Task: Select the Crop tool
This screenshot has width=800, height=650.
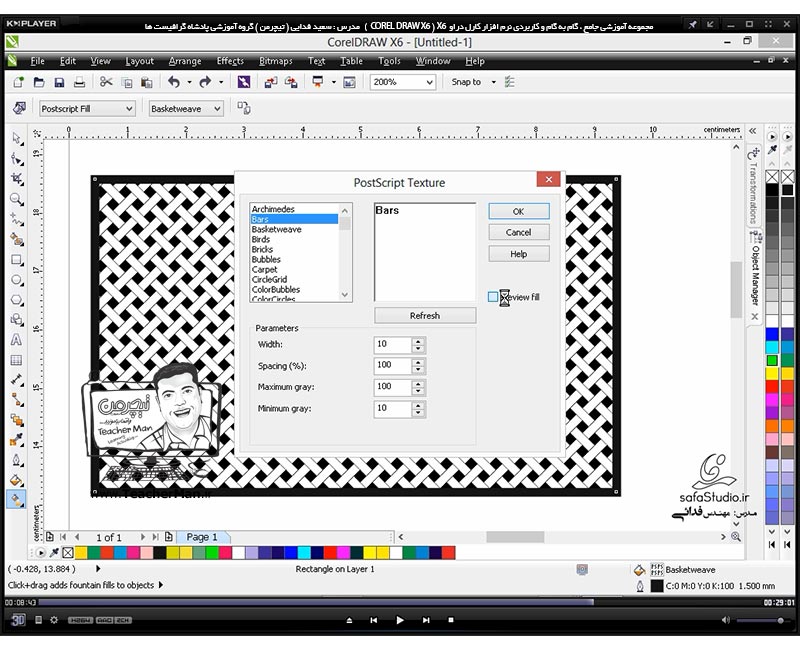Action: [17, 179]
